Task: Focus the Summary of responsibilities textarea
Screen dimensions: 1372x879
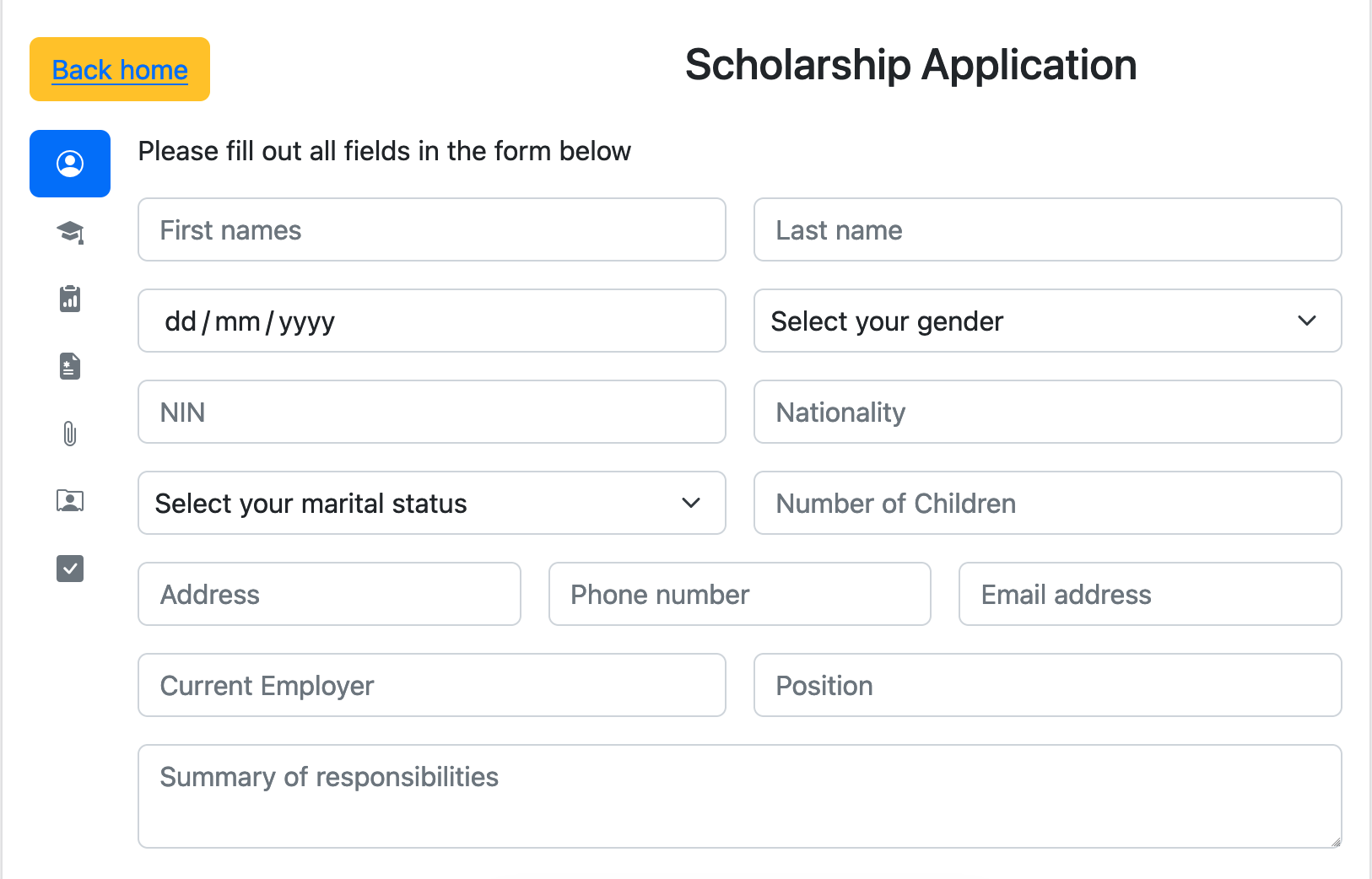Action: 739,795
